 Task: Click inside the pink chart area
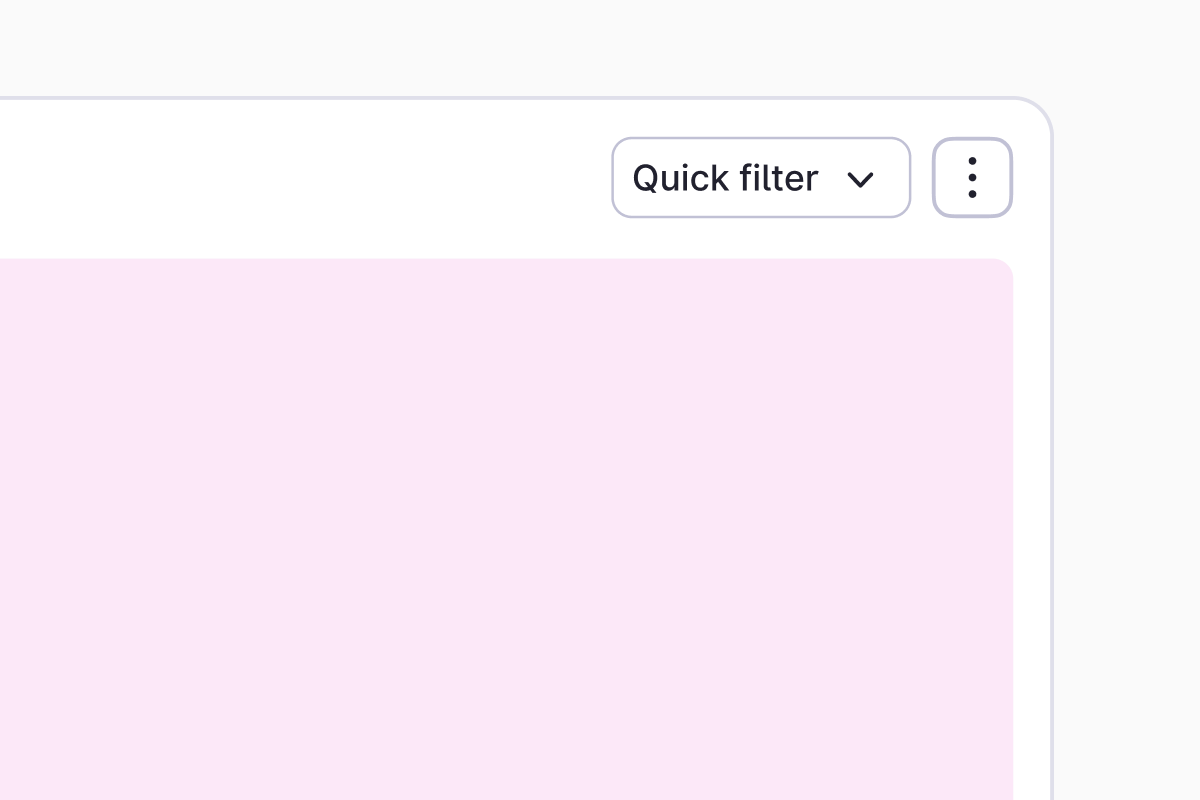point(500,520)
